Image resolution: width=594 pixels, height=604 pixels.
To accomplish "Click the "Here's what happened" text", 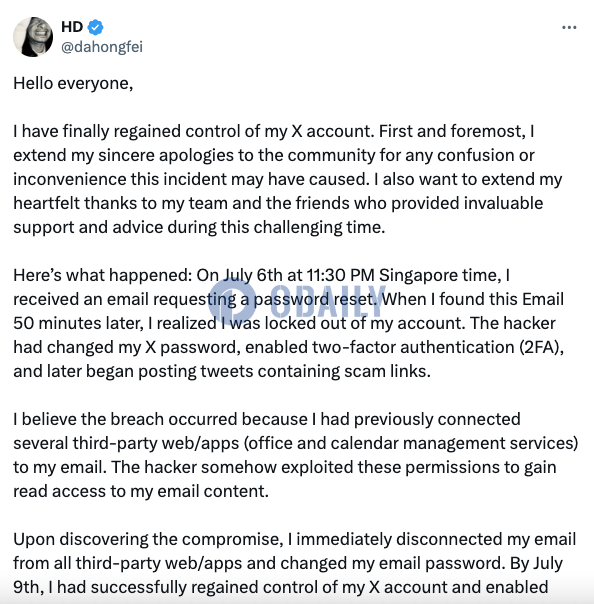I will 102,275.
